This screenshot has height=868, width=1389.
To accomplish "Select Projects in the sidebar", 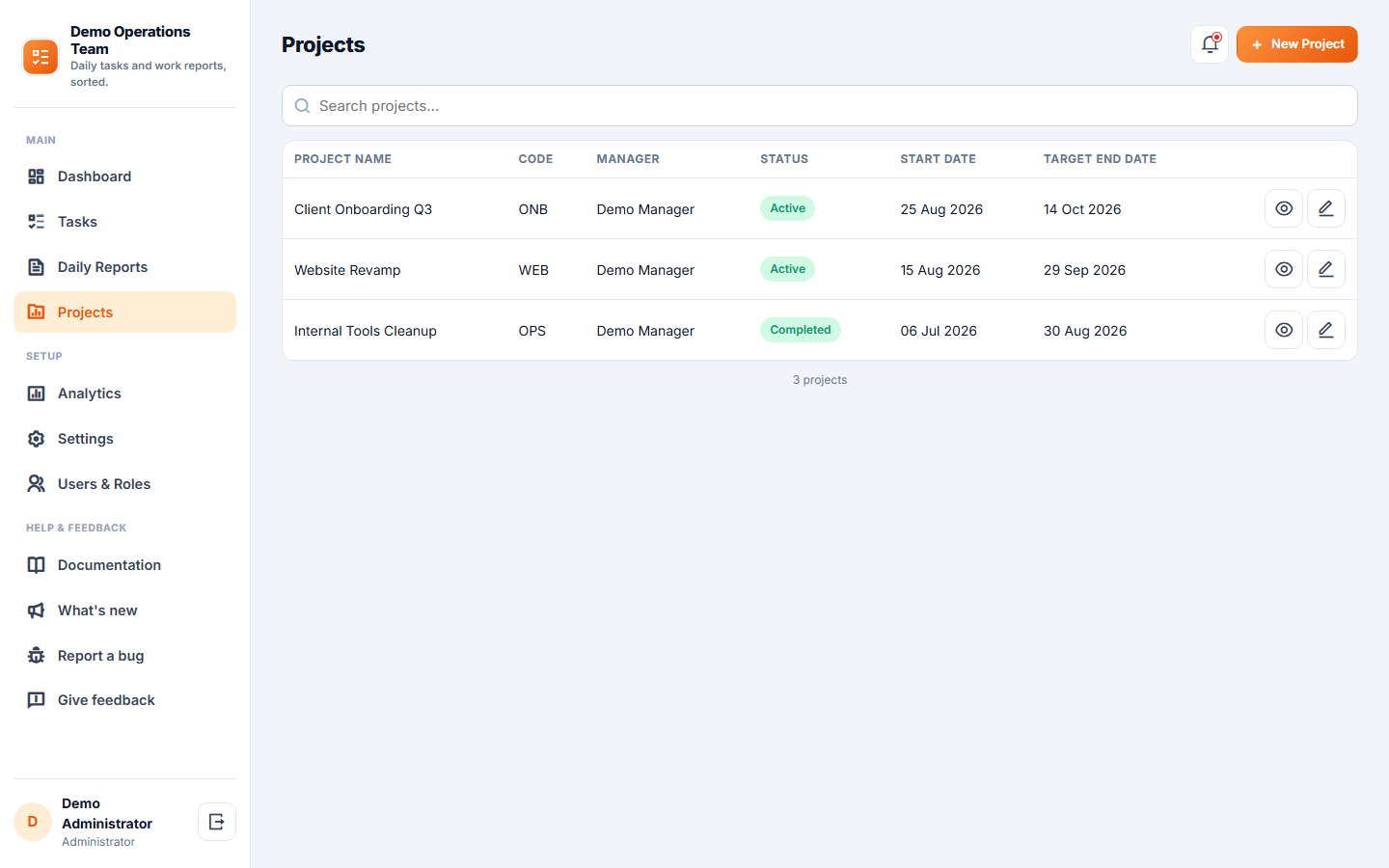I will [124, 312].
